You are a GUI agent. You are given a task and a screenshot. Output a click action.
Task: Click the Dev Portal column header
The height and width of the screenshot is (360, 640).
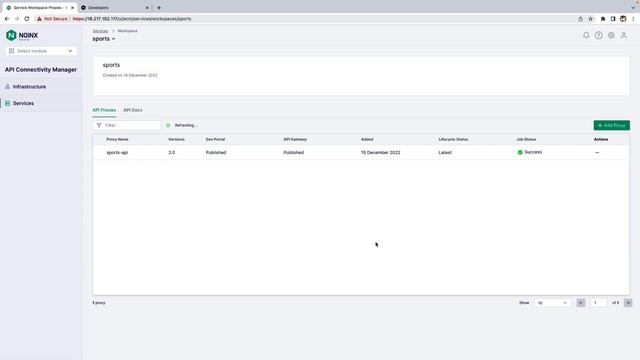tap(215, 140)
